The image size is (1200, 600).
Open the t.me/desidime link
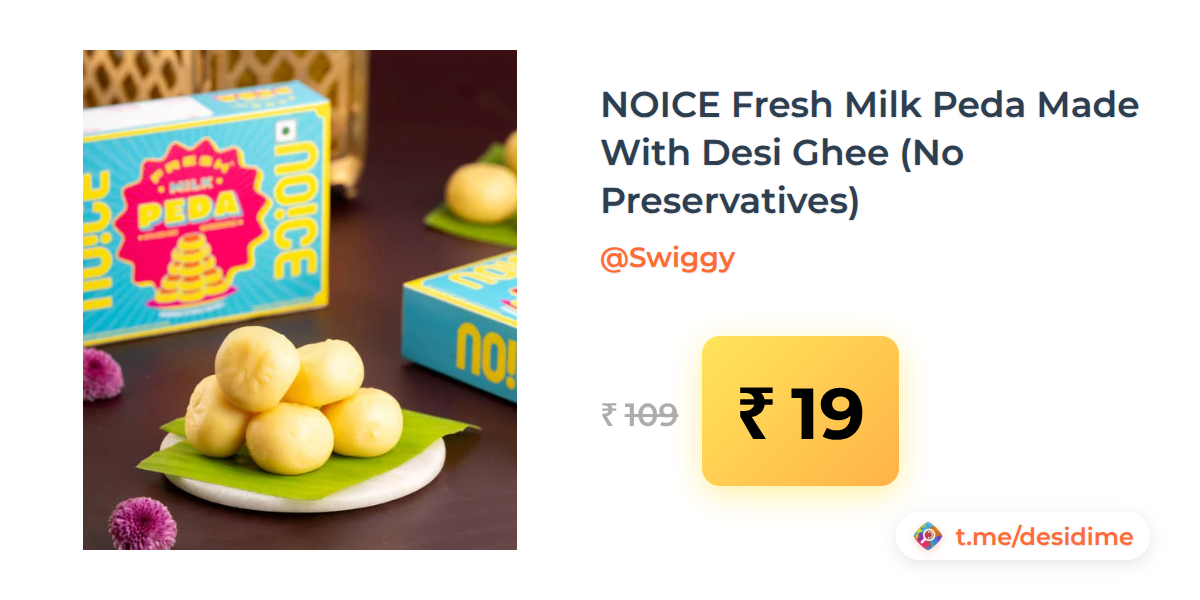point(1044,537)
